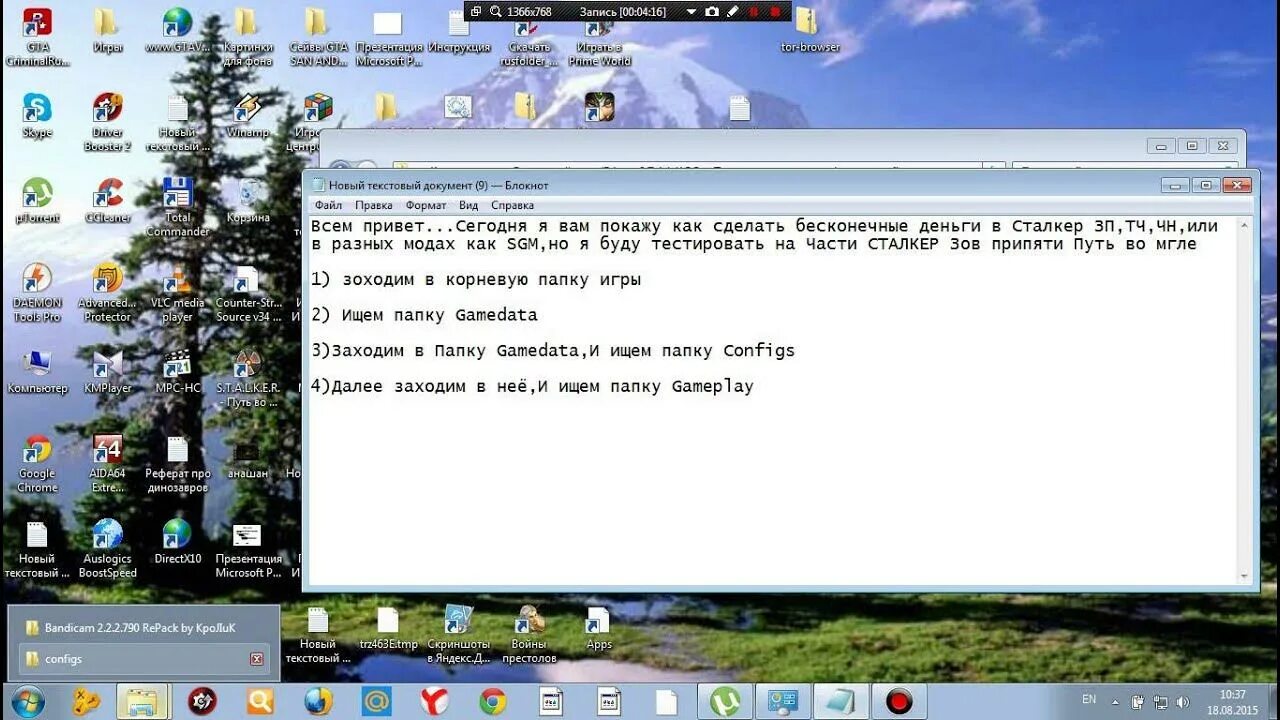The width and height of the screenshot is (1280, 720).
Task: Click the magnifier next to 1366x768 in the Bandicam bar
Action: 495,11
